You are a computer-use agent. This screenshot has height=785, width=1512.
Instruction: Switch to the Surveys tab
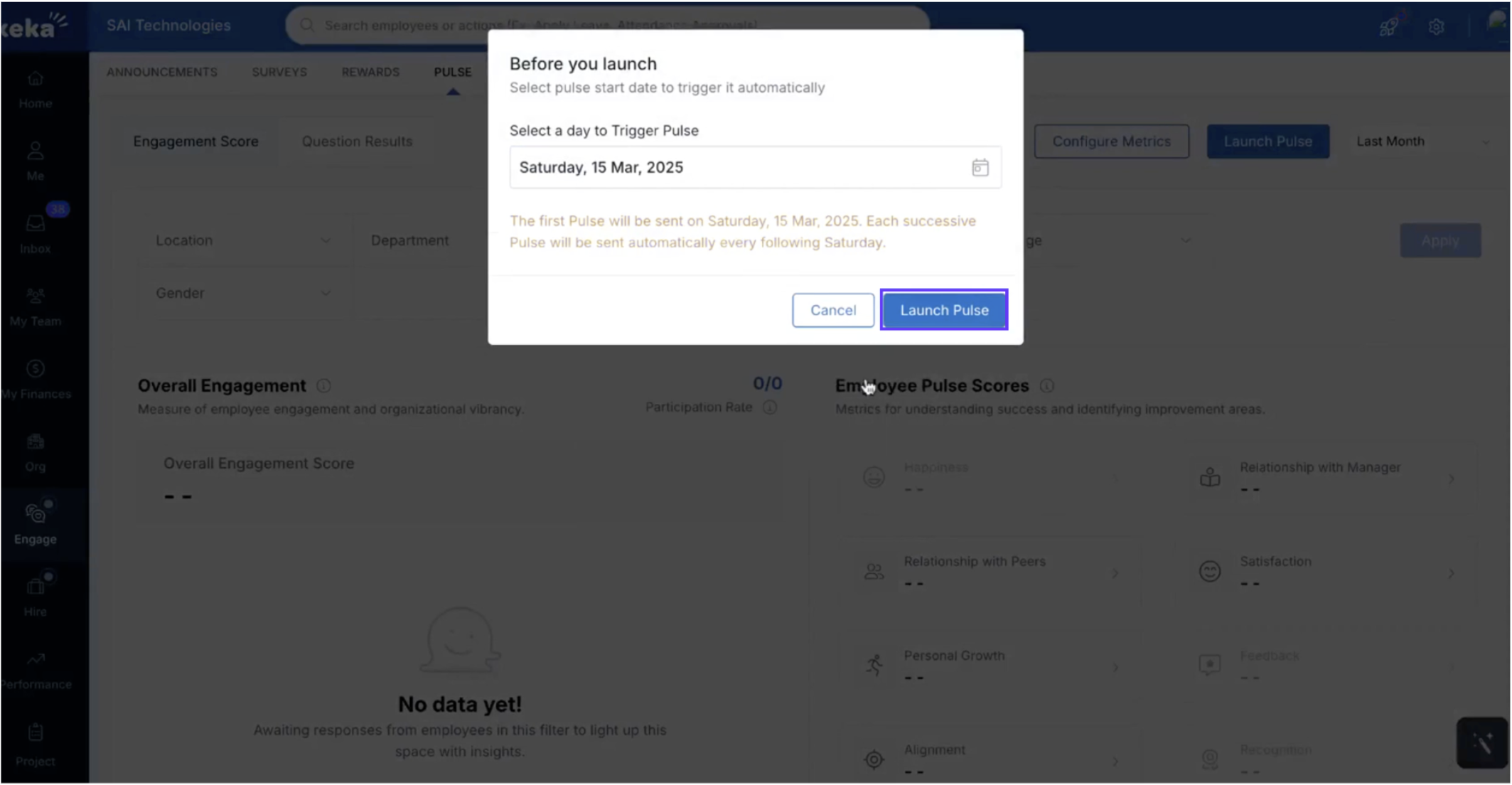click(x=279, y=72)
